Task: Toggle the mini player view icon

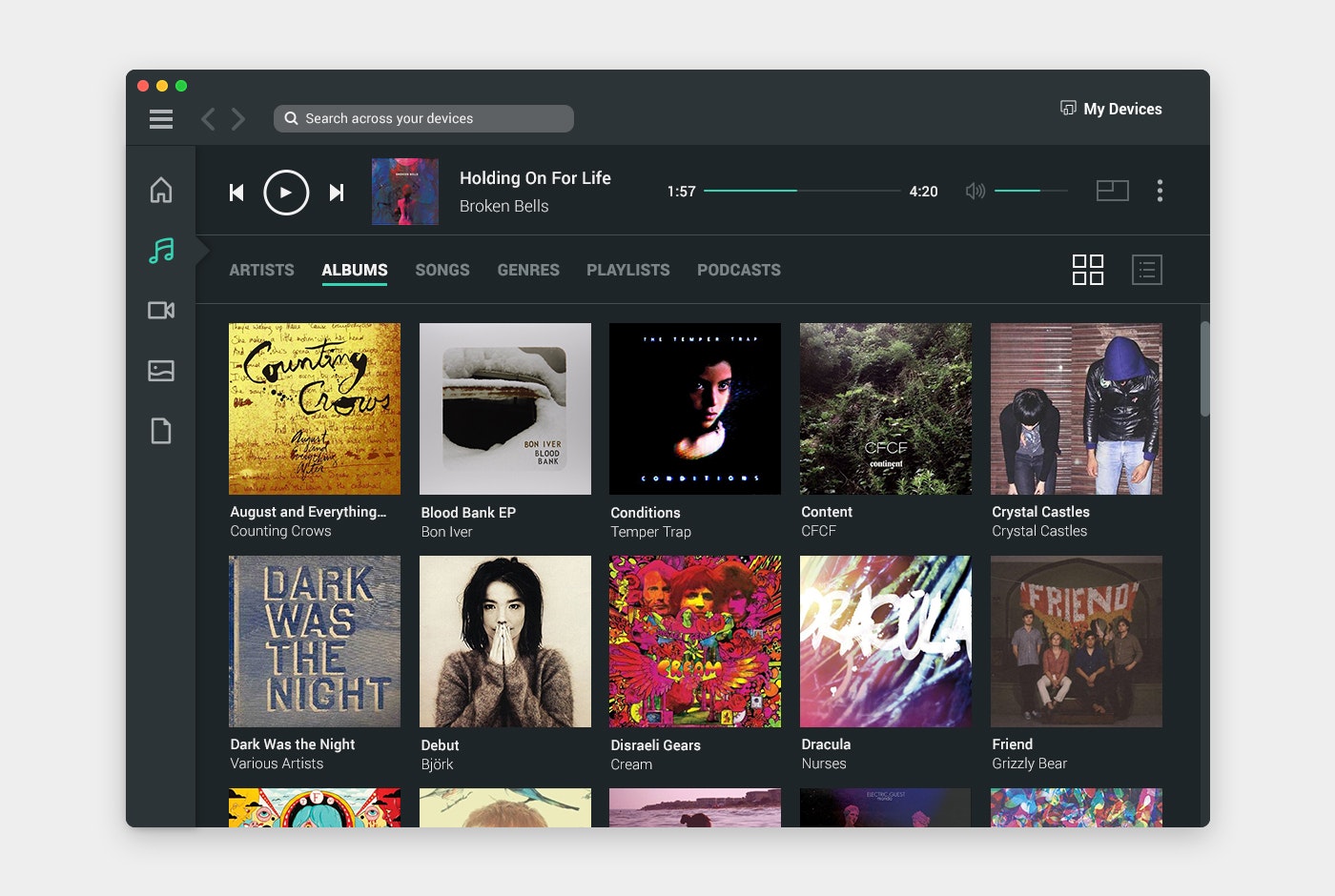Action: pos(1112,191)
